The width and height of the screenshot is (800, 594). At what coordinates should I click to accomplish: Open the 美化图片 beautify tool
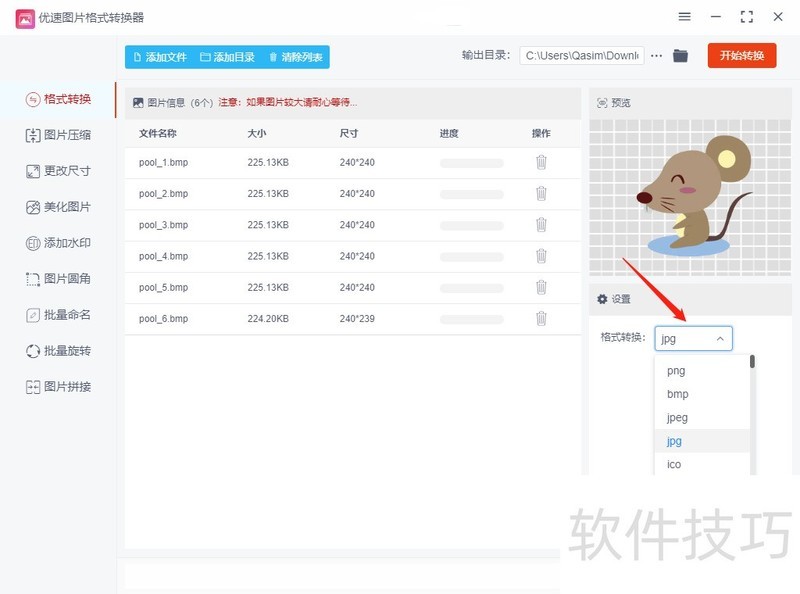[x=60, y=207]
